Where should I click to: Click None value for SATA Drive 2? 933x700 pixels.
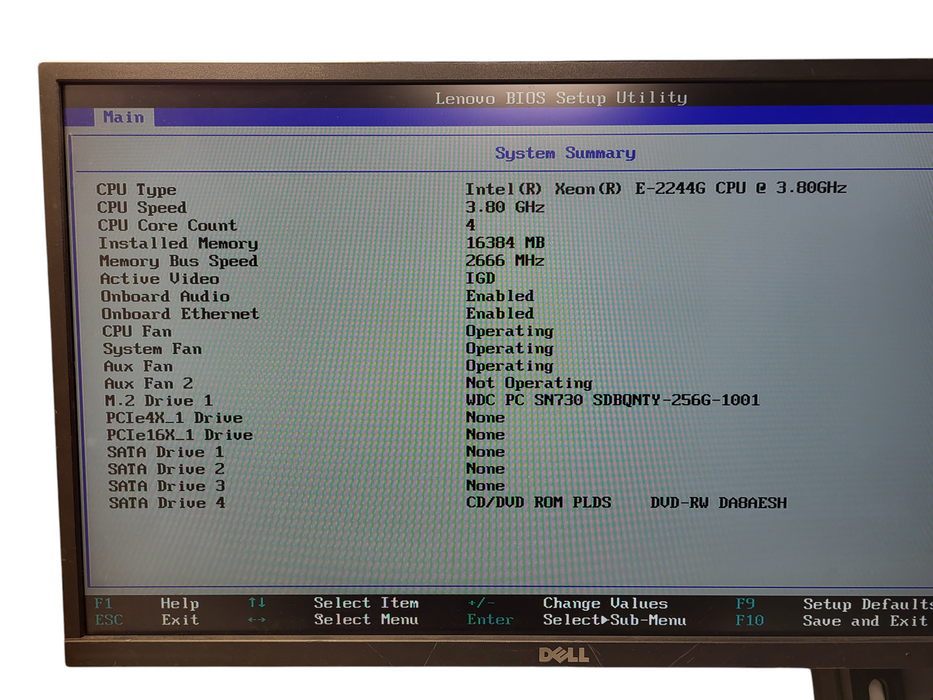(485, 468)
